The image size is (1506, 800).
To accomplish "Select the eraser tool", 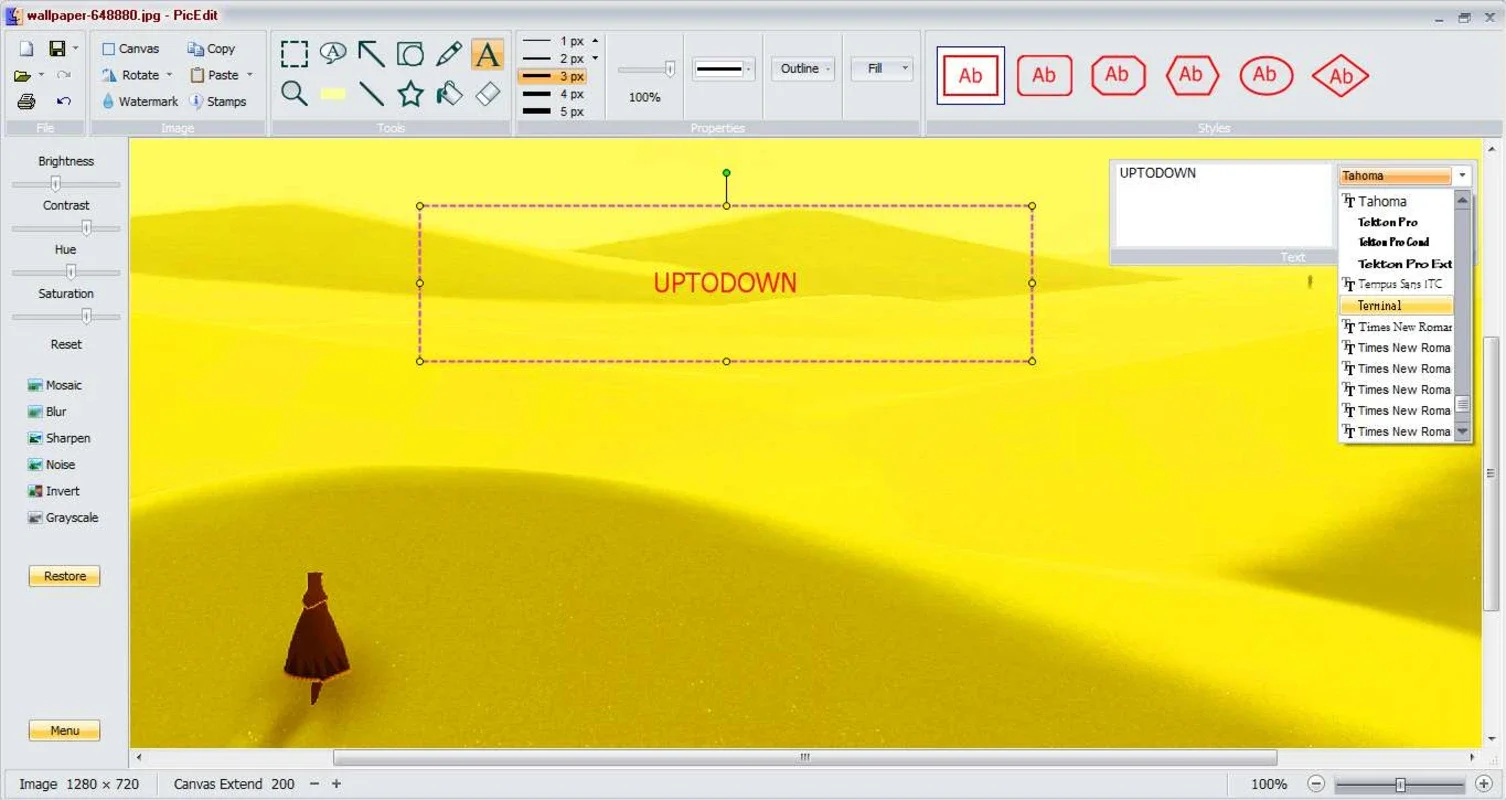I will (x=487, y=93).
